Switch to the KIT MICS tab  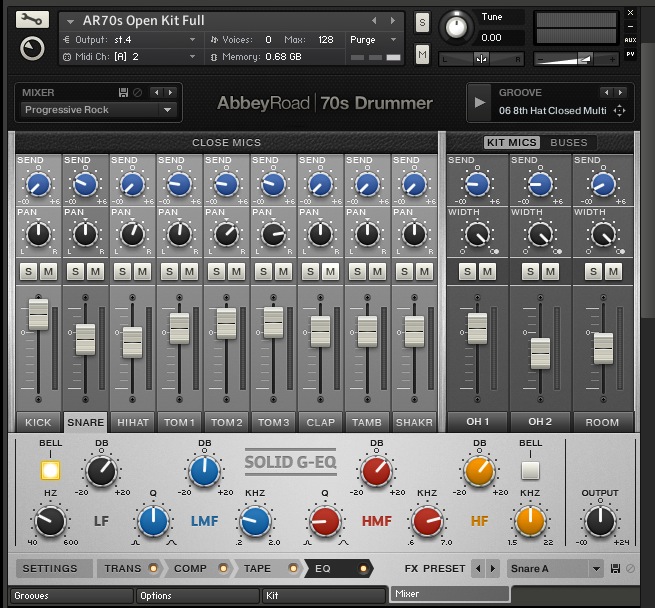click(x=512, y=142)
